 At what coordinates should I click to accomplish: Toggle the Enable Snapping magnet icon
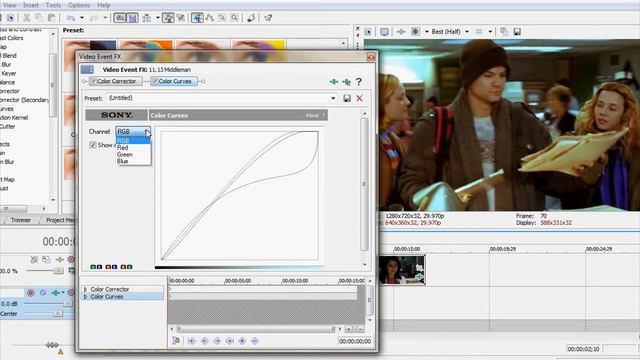[120, 18]
